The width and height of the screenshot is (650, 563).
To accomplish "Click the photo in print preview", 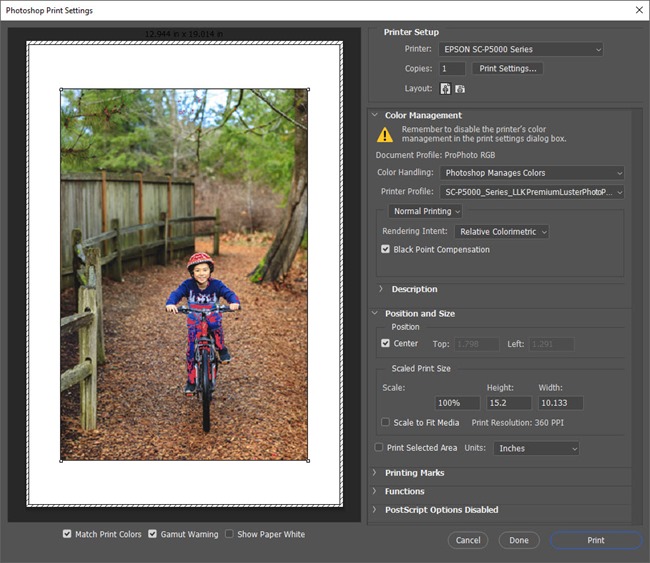I will (184, 274).
